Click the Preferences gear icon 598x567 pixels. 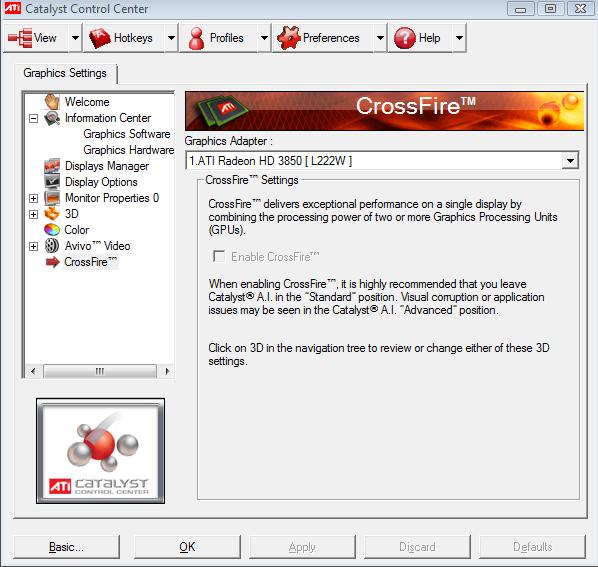[x=289, y=38]
